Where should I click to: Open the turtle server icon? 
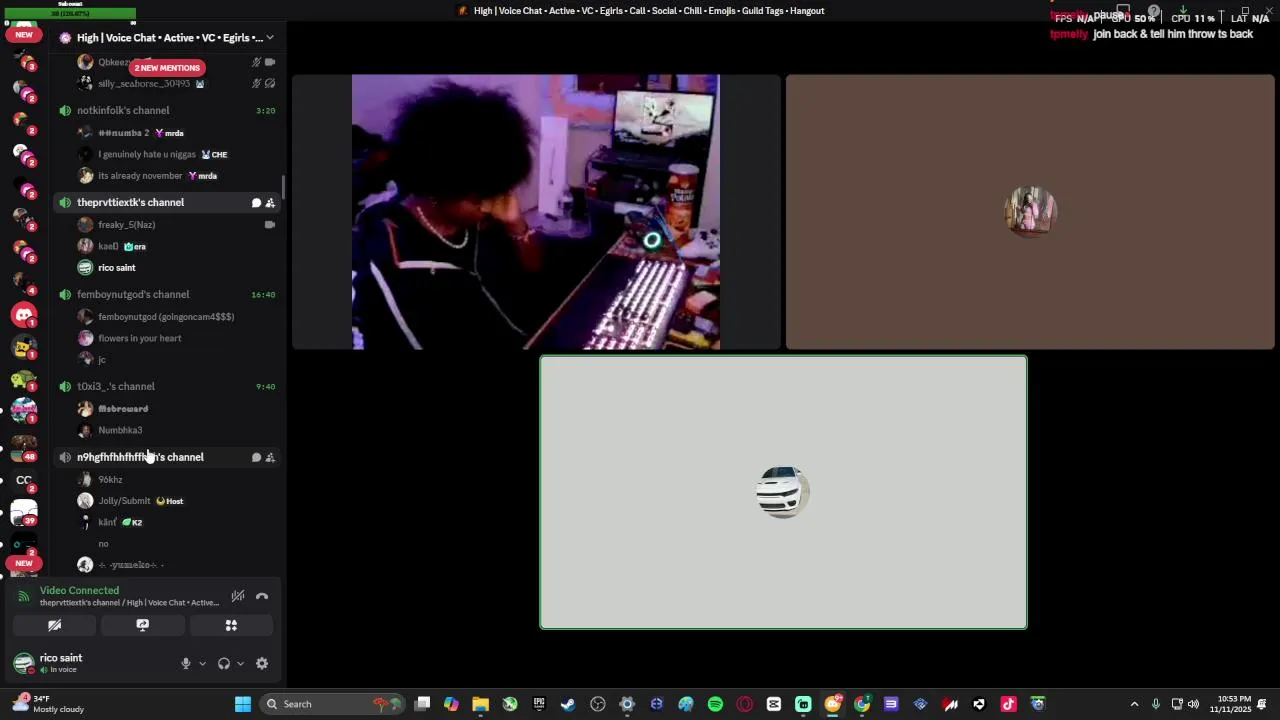[x=23, y=380]
